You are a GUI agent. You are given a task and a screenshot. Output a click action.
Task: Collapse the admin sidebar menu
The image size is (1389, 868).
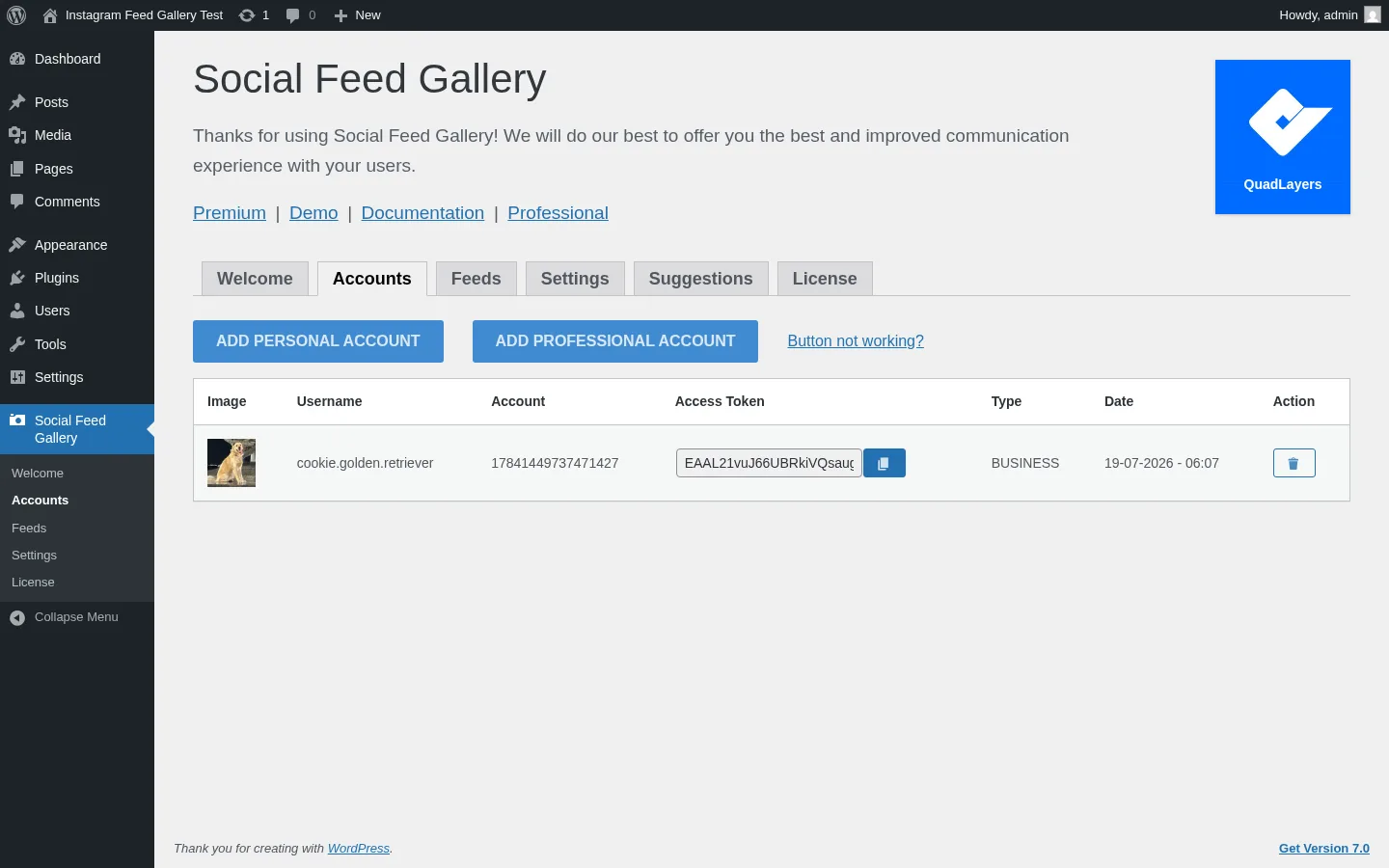77,617
